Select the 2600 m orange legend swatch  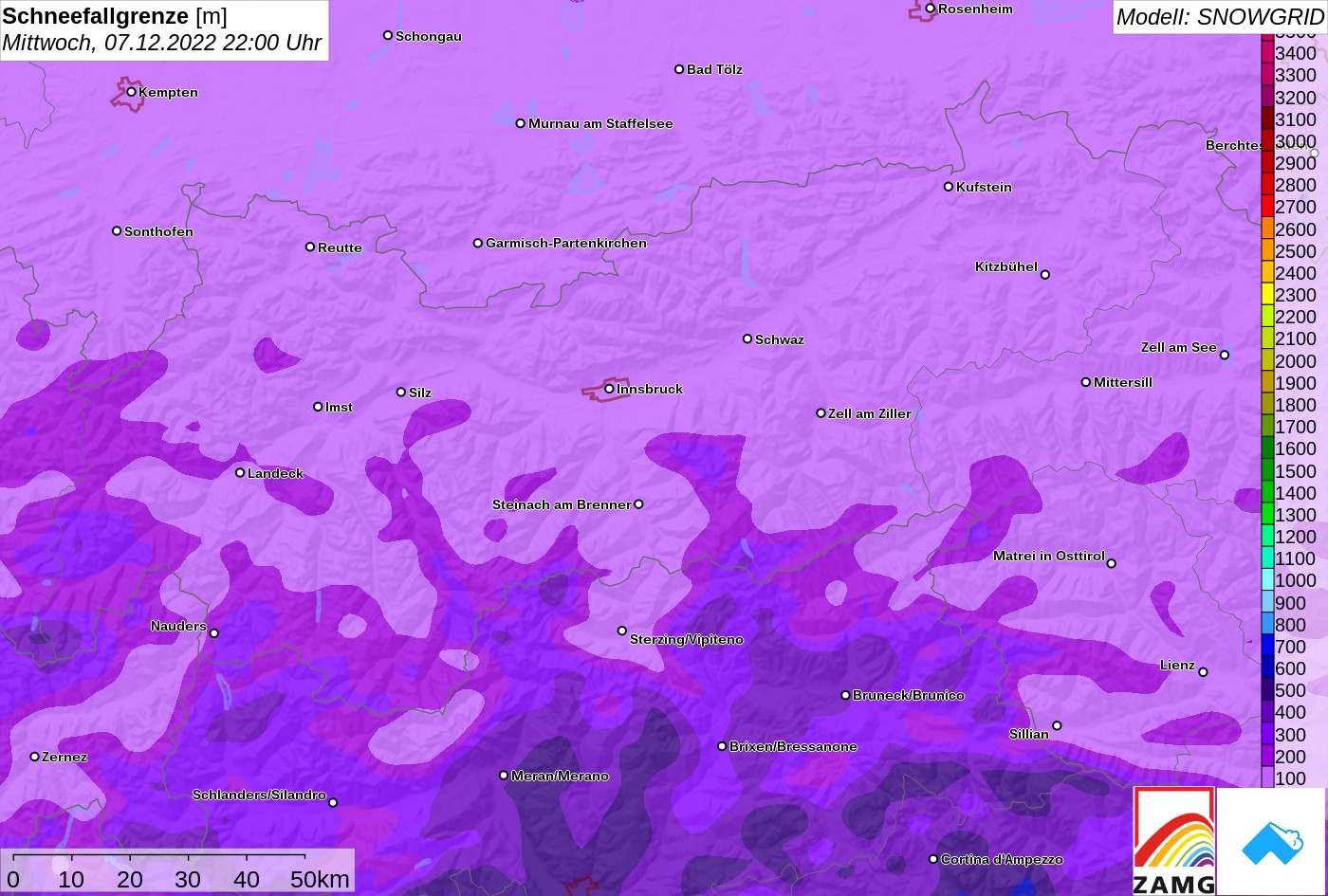point(1267,229)
